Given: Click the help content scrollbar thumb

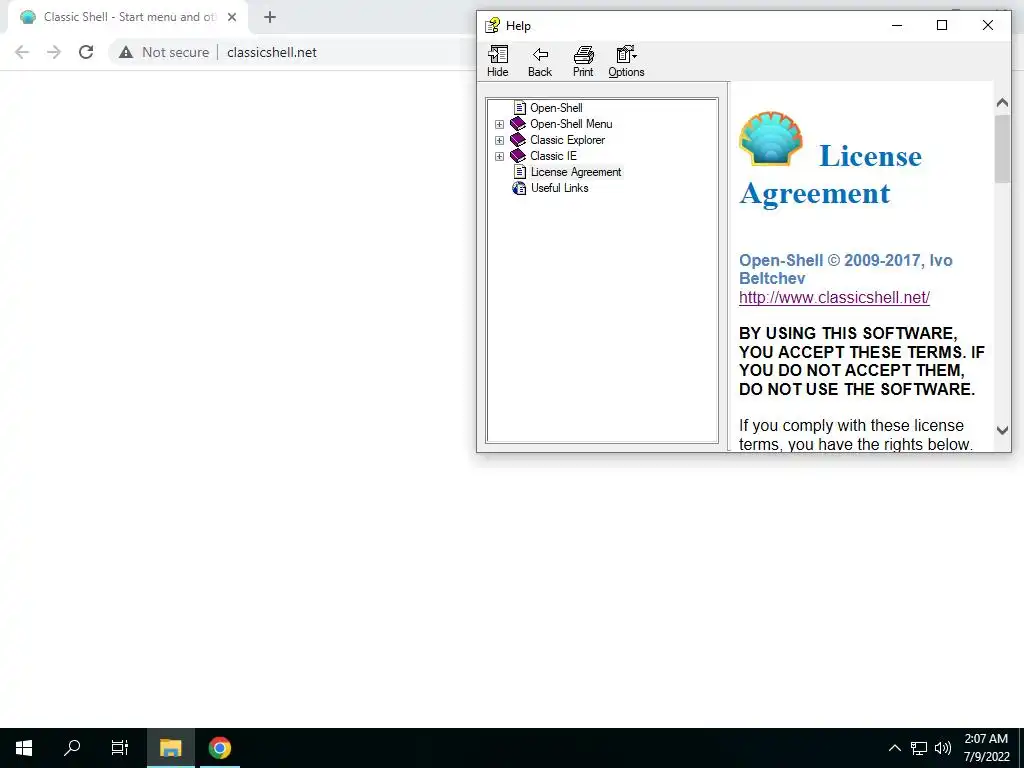Looking at the screenshot, I should [x=1002, y=149].
